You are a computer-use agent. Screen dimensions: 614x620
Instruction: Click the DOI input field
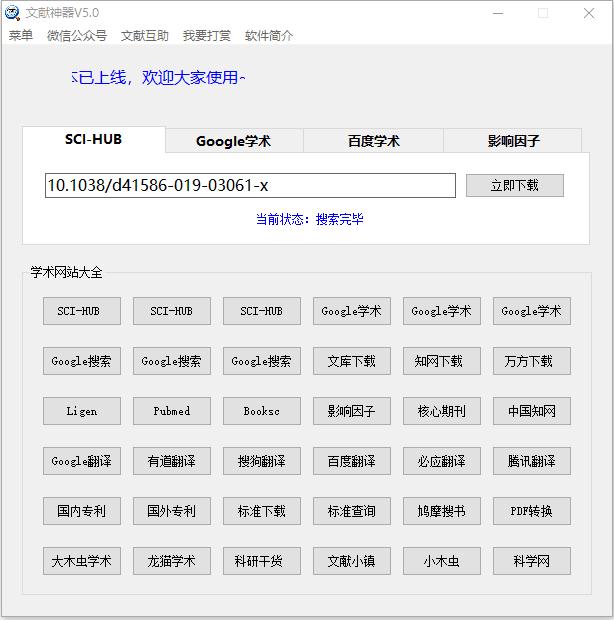[250, 185]
